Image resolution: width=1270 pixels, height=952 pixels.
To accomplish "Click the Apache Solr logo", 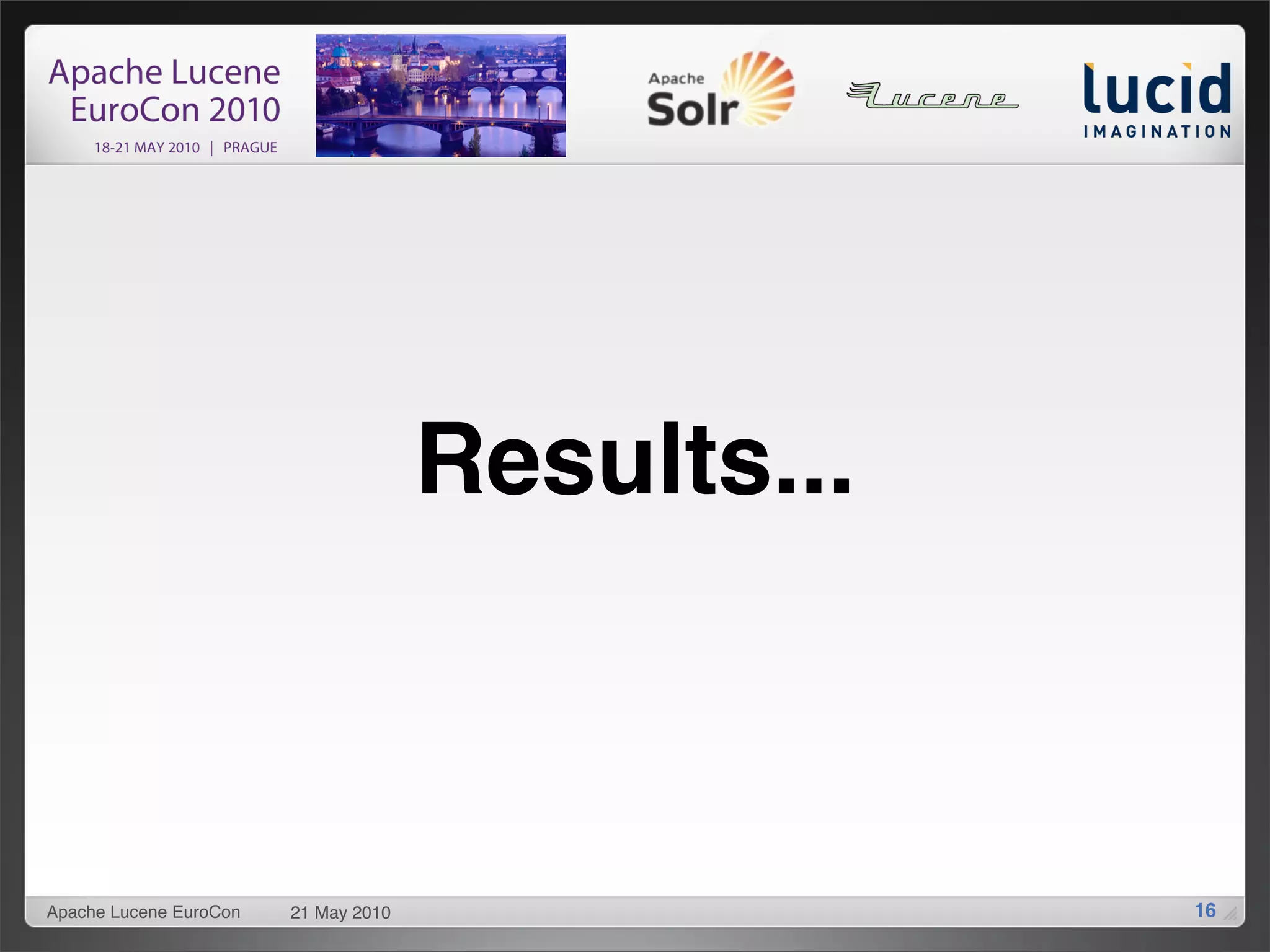I will coord(721,90).
